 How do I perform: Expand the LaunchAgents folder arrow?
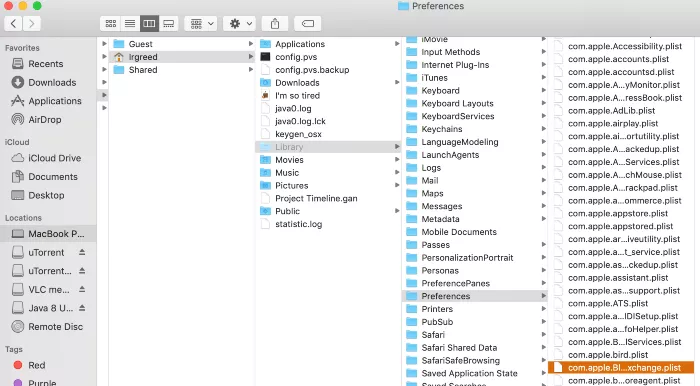point(543,155)
